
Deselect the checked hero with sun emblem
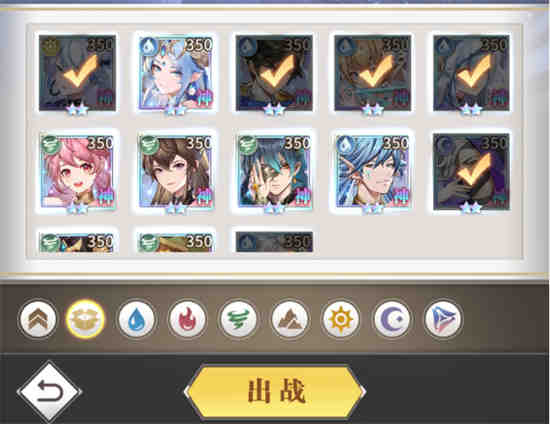77,73
